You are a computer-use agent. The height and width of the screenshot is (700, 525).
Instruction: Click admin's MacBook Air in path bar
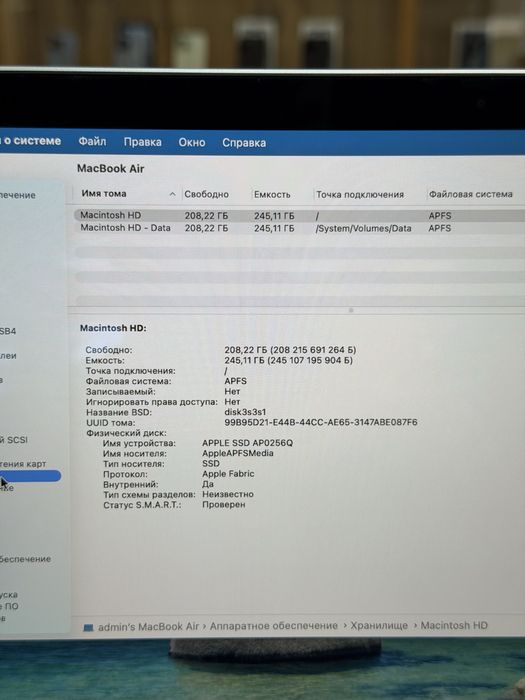coord(148,626)
